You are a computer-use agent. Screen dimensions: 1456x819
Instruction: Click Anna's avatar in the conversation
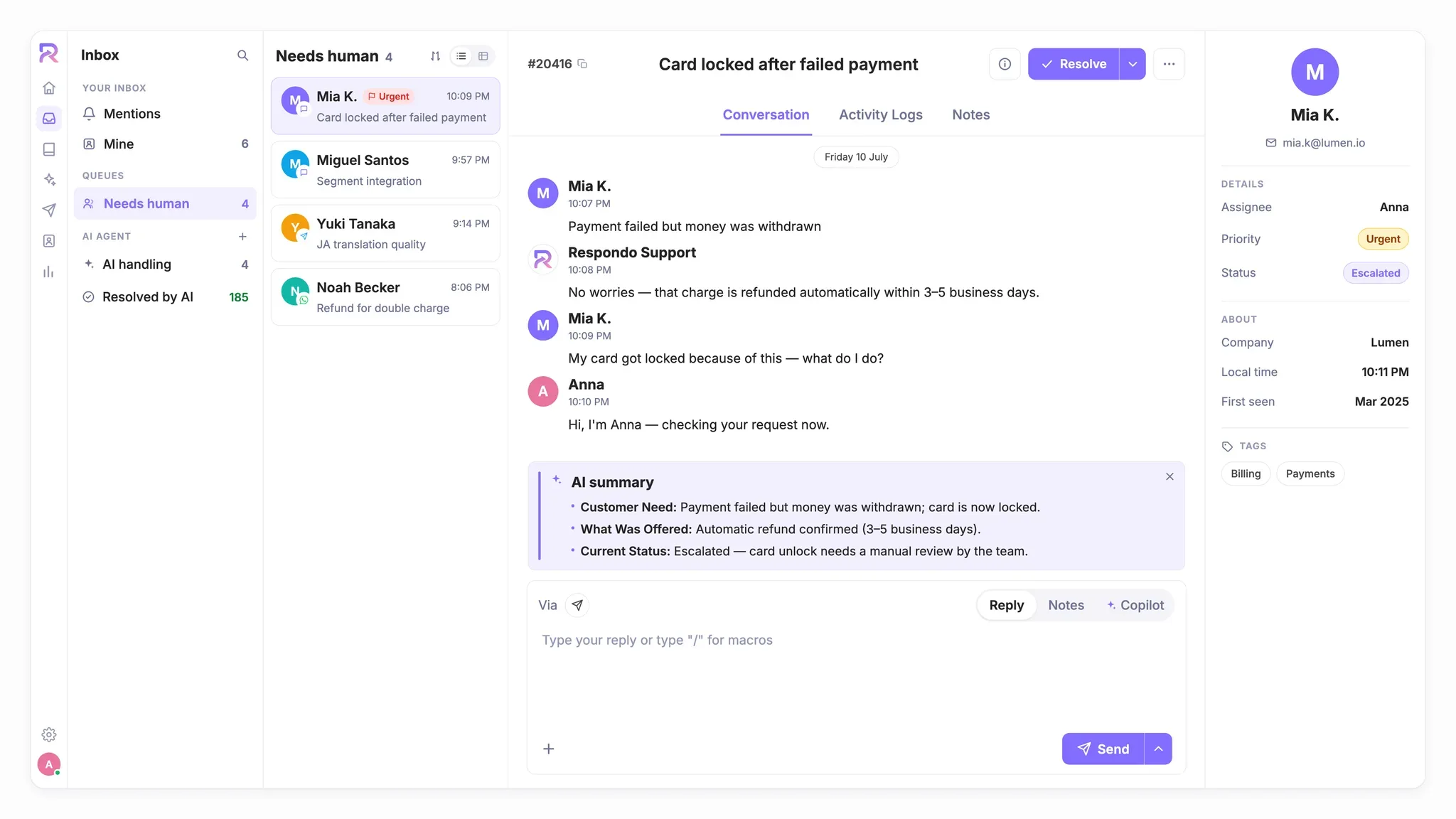[542, 392]
